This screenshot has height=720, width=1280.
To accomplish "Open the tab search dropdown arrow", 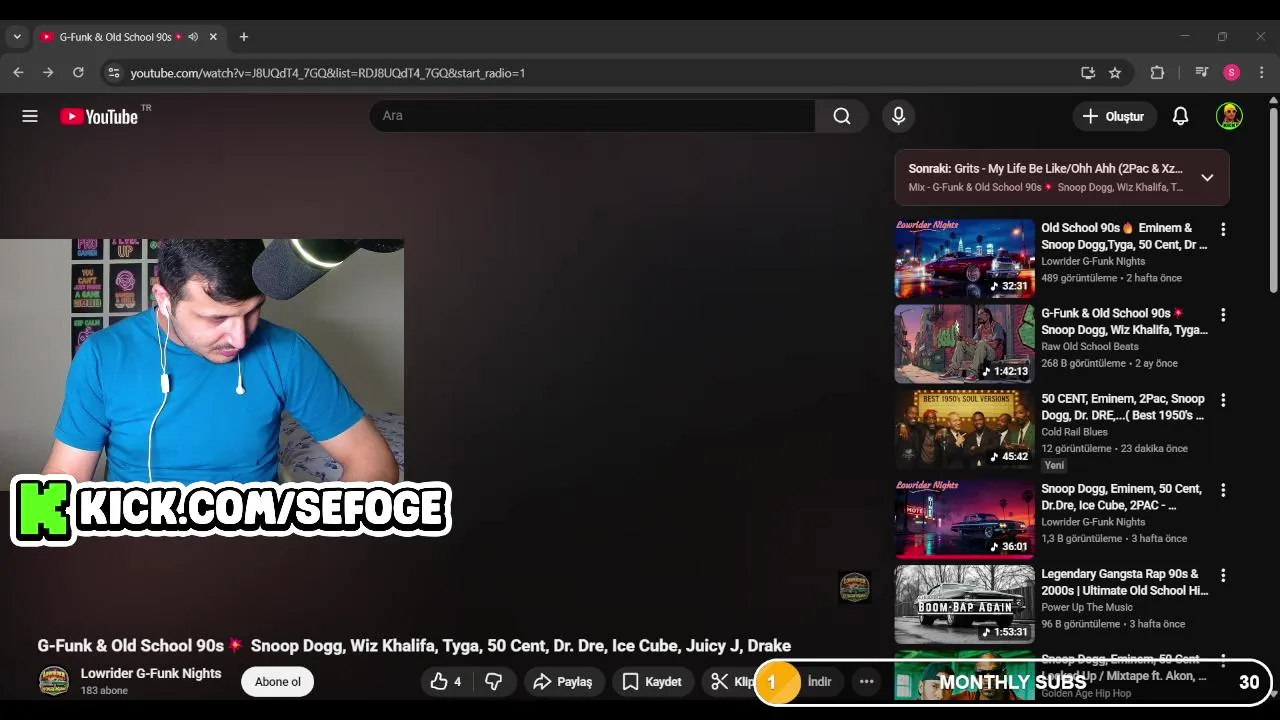I will click(x=17, y=37).
